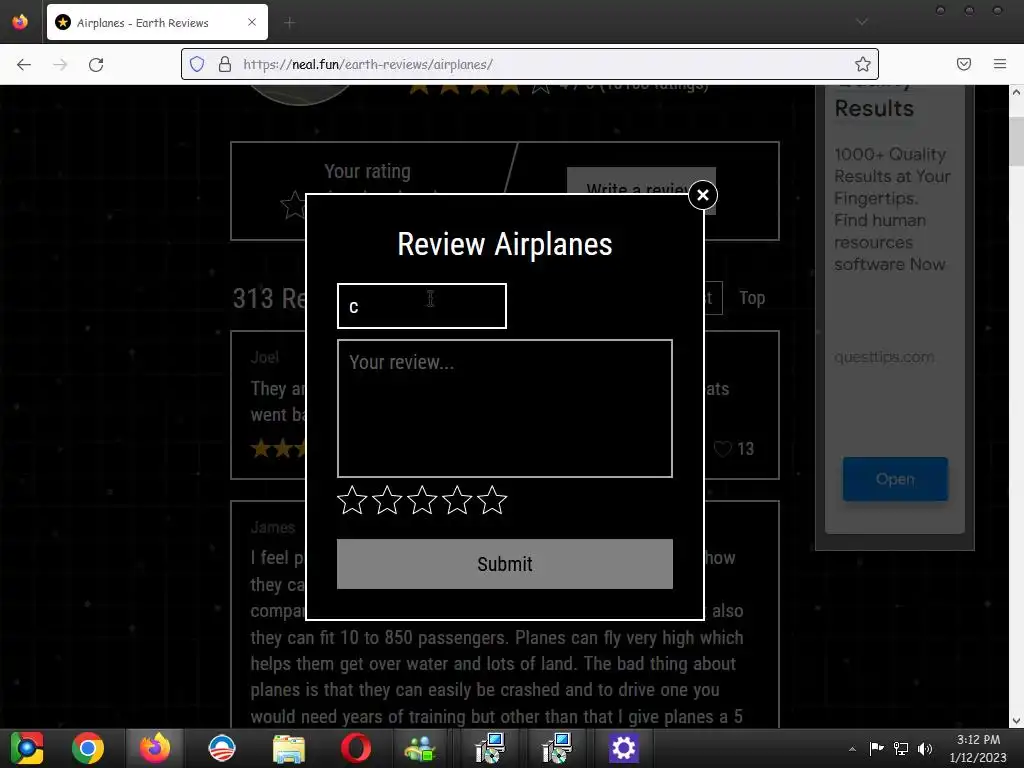The image size is (1024, 768).
Task: Show hidden system tray icons
Action: click(852, 749)
